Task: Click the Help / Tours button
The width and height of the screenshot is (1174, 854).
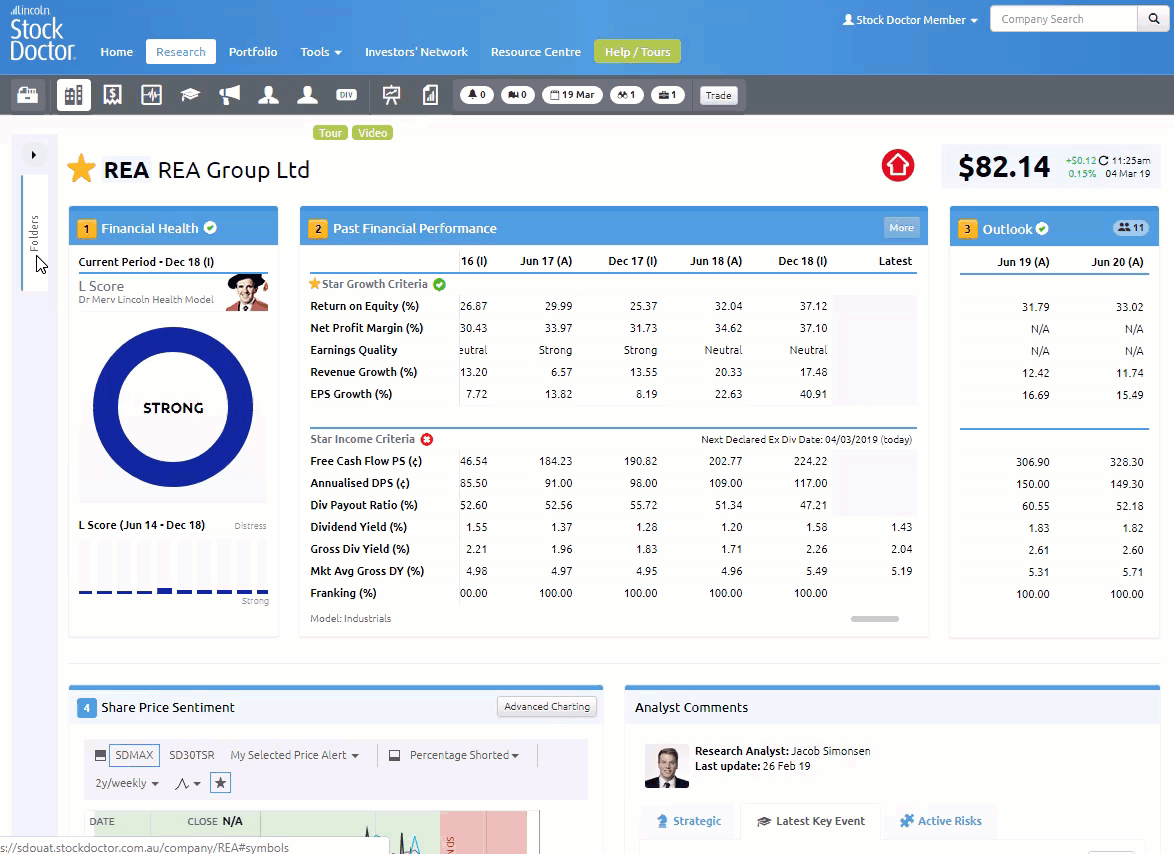Action: click(637, 52)
